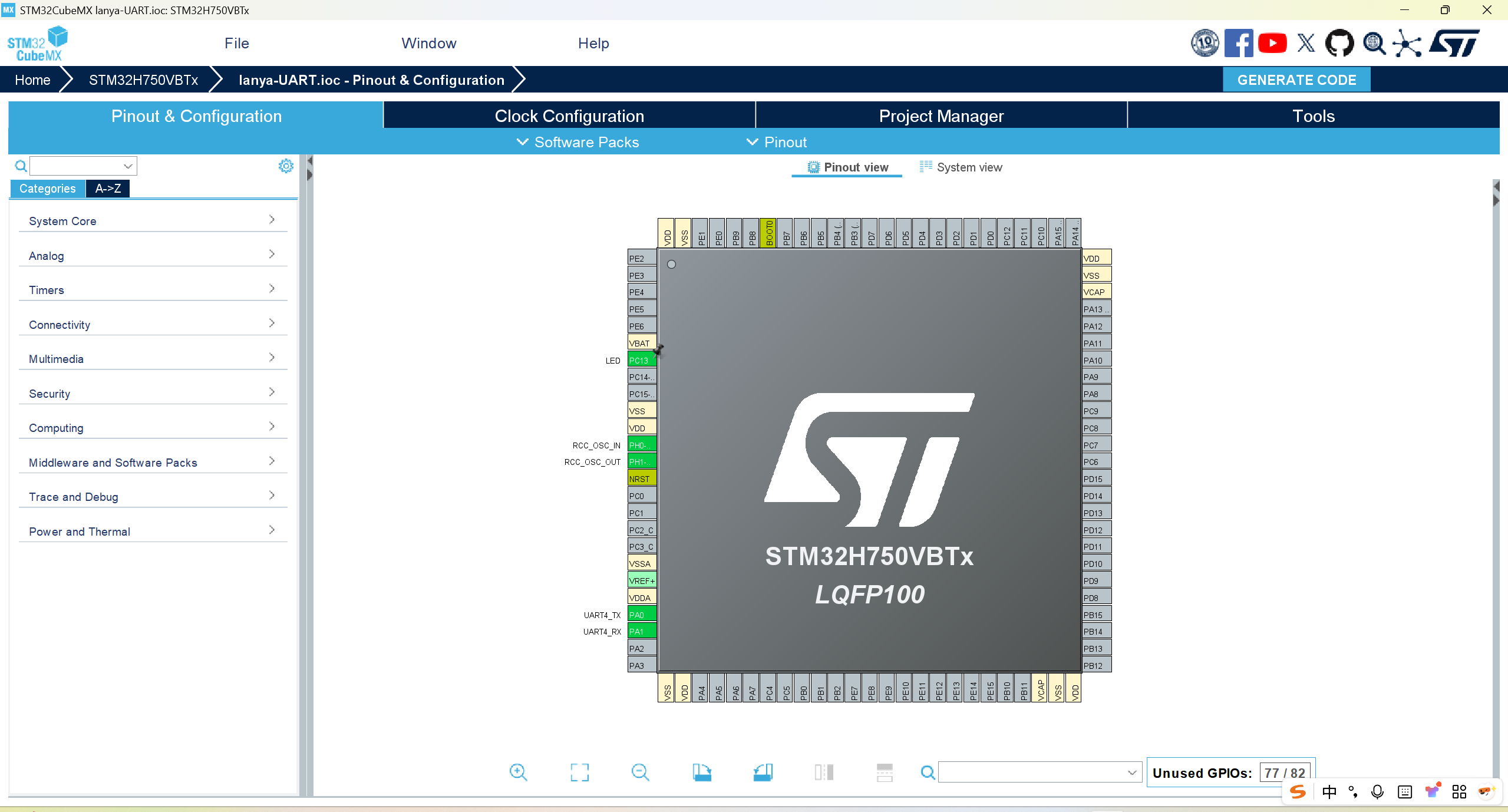Click the GENERATE CODE button

[1296, 80]
